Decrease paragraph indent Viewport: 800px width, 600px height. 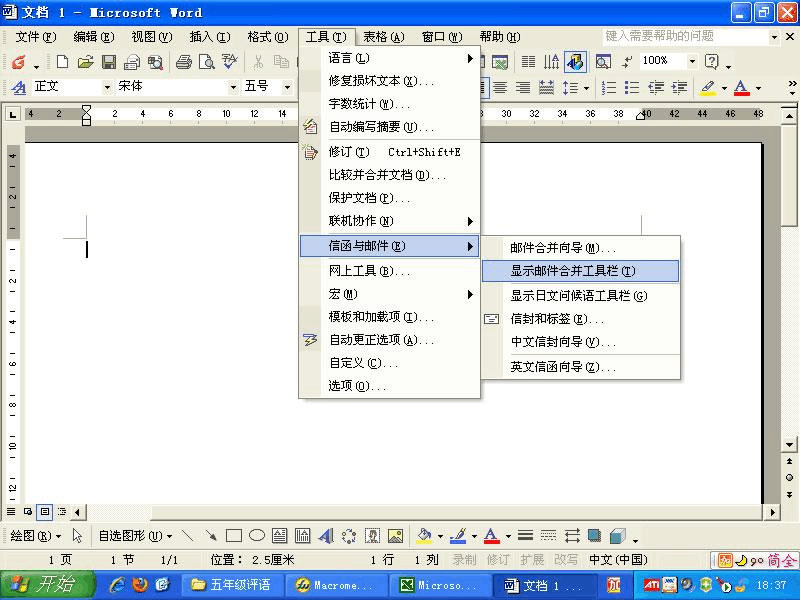(656, 88)
